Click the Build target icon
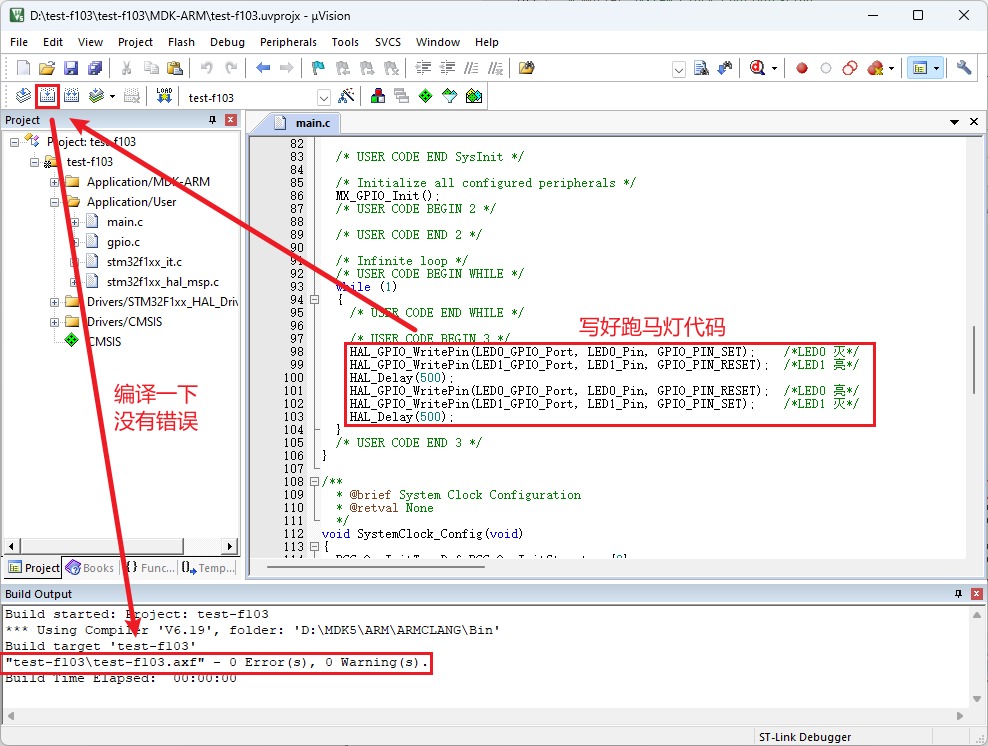The width and height of the screenshot is (988, 746). pos(47,96)
